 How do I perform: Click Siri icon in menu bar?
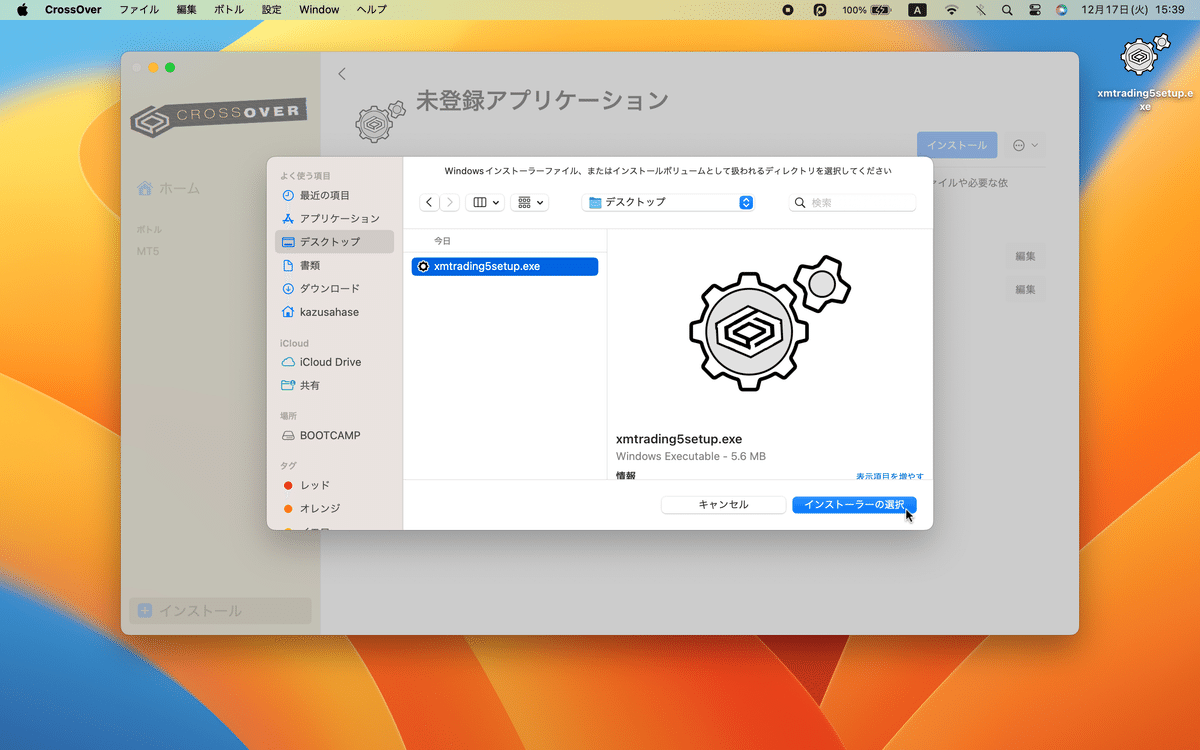click(1061, 10)
